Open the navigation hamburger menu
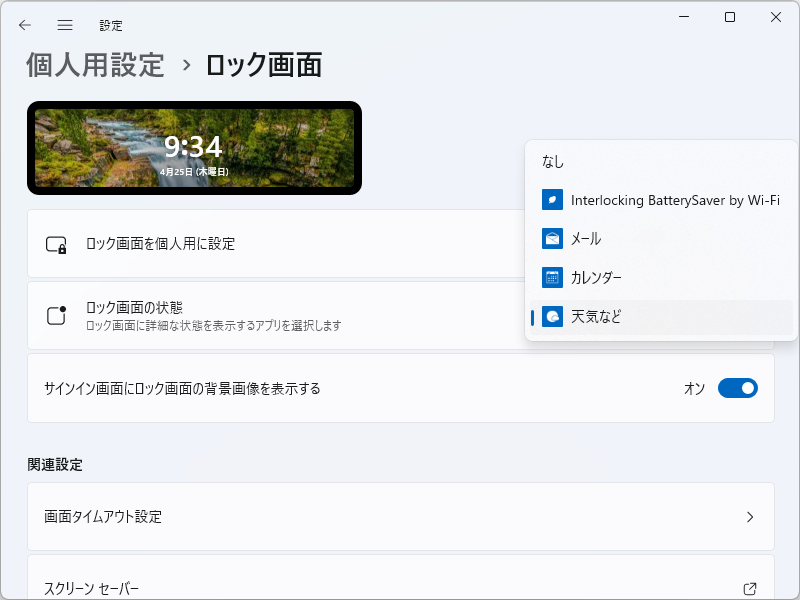Screen dimensions: 800x600 [64, 25]
